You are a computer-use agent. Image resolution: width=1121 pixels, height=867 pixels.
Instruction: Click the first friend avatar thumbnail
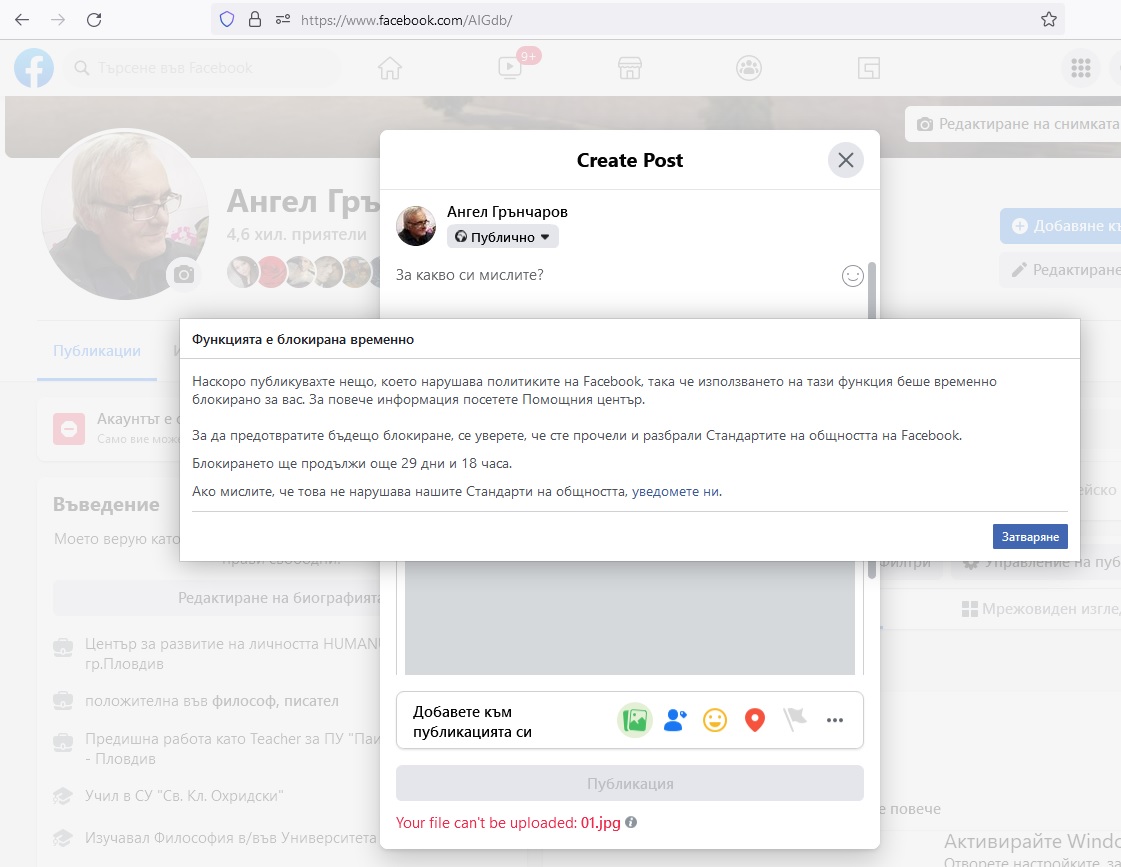click(x=242, y=272)
